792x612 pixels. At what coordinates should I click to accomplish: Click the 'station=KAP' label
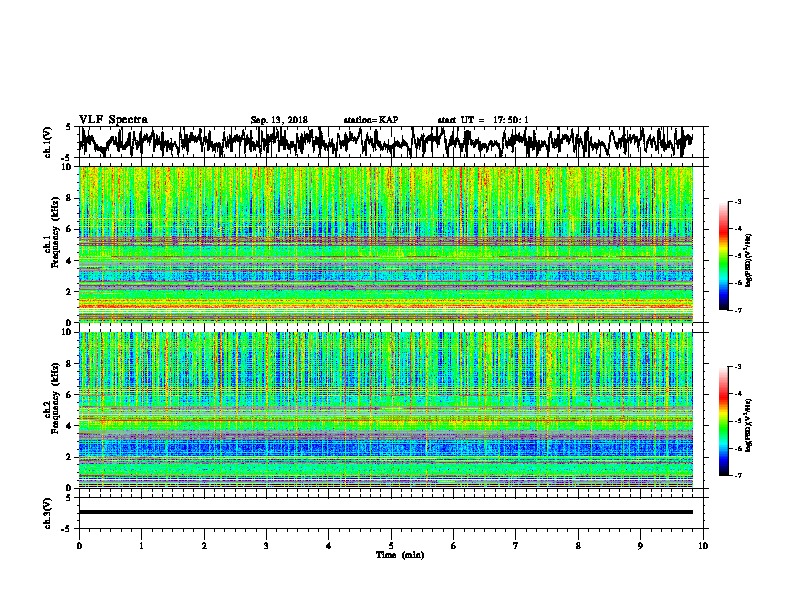371,120
